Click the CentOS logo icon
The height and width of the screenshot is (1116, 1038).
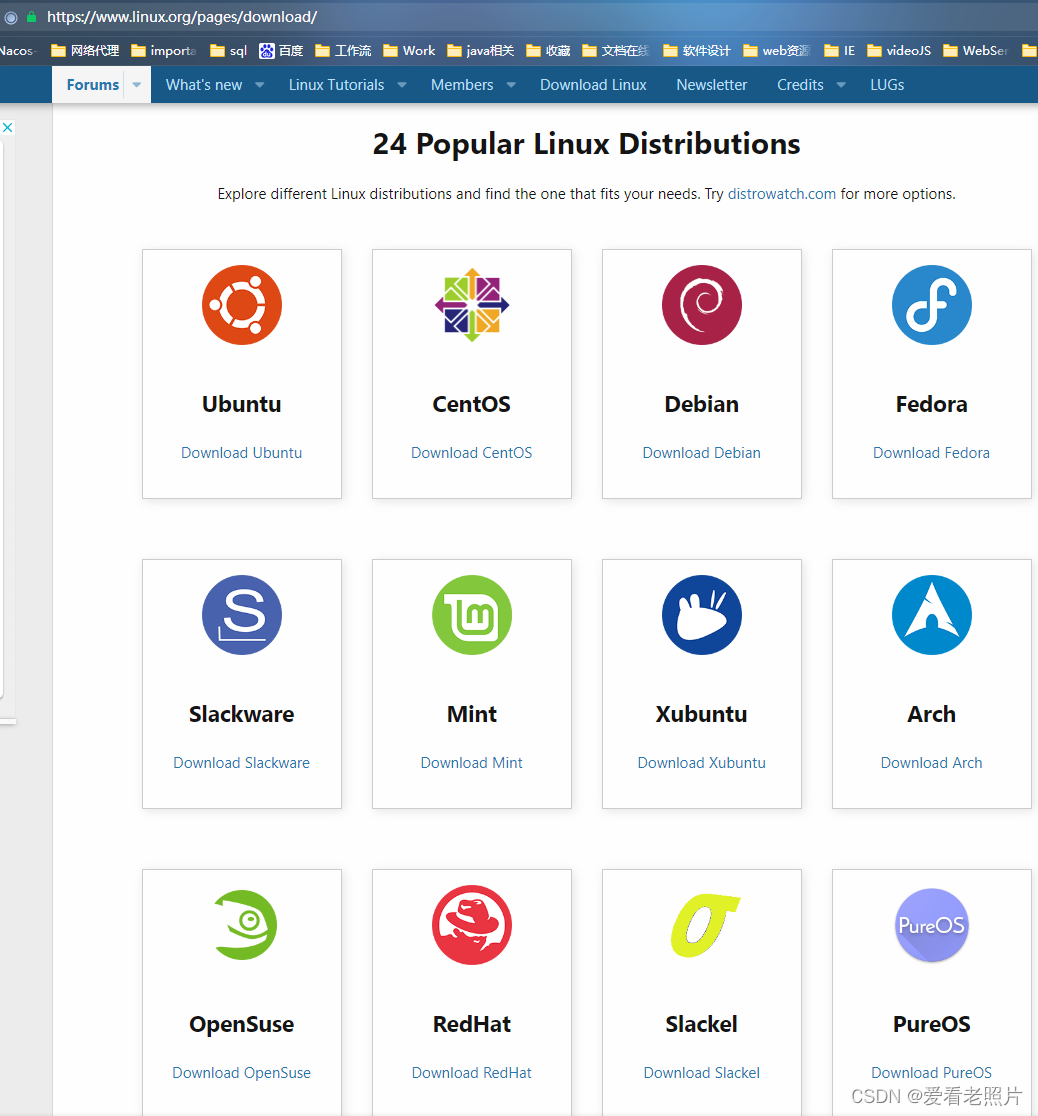pos(471,305)
